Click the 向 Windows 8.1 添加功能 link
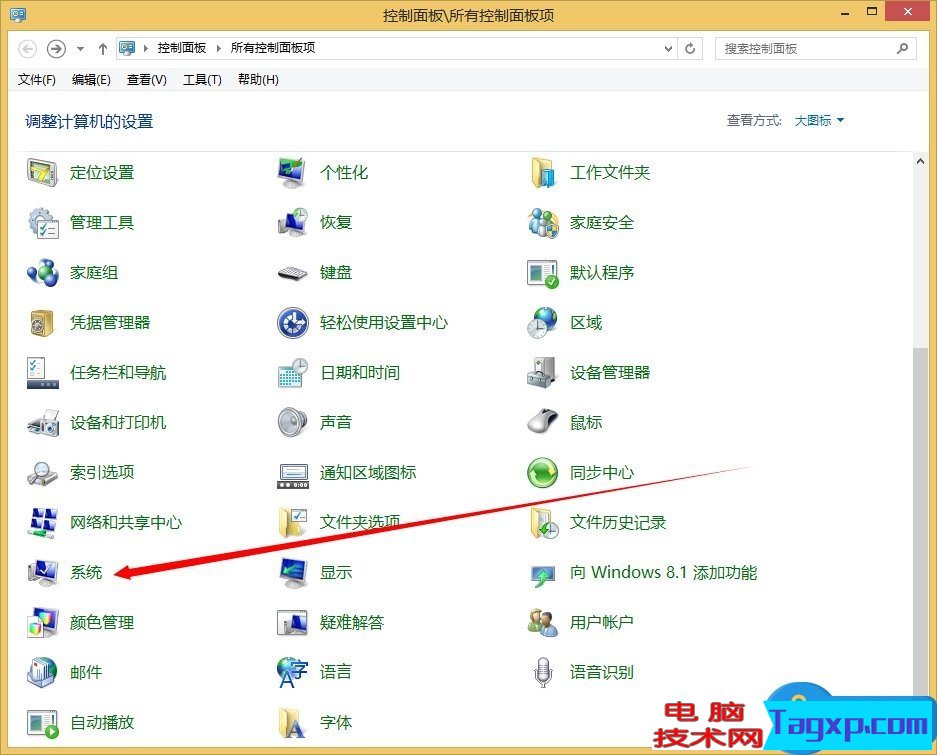 pyautogui.click(x=663, y=573)
